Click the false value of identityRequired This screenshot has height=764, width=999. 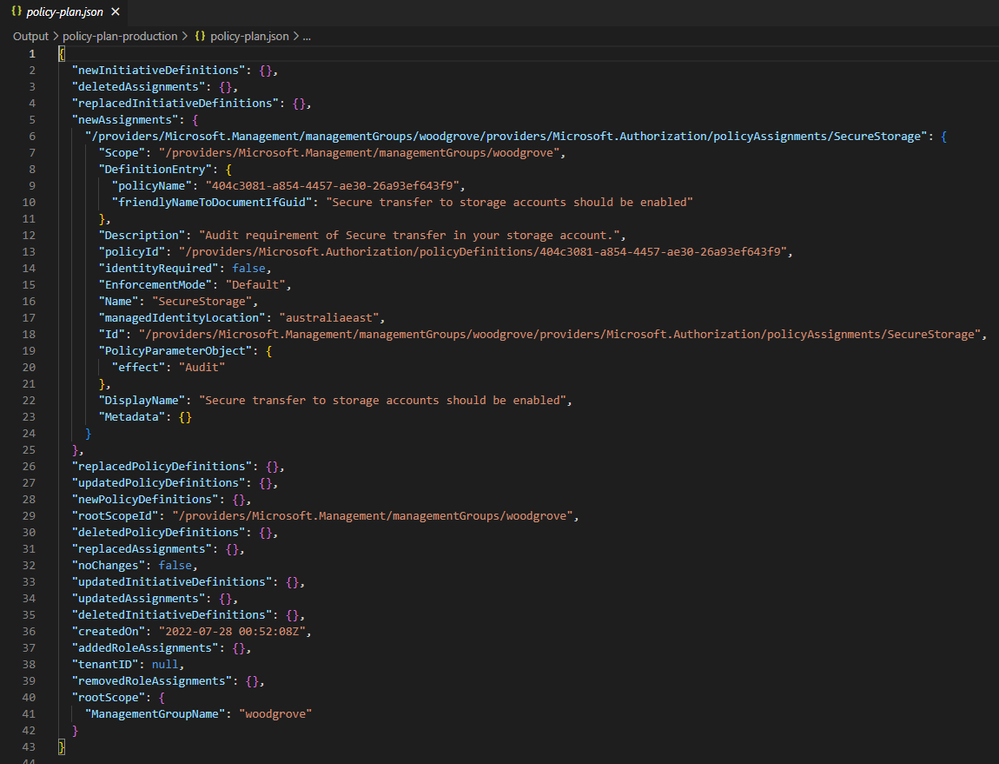tap(248, 268)
